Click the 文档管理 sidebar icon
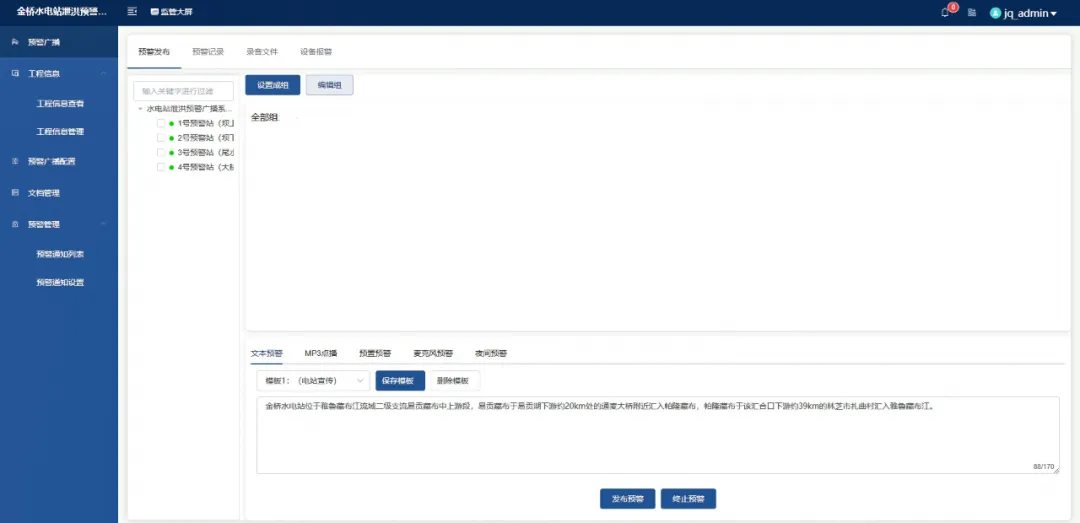The image size is (1080, 523). click(x=15, y=193)
